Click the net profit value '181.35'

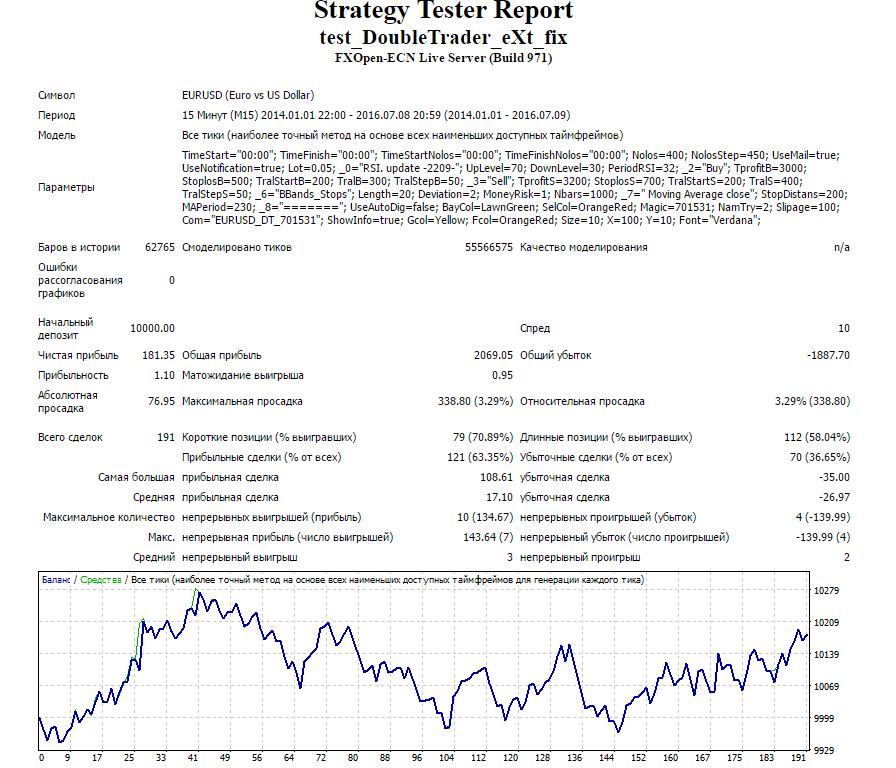pyautogui.click(x=158, y=355)
